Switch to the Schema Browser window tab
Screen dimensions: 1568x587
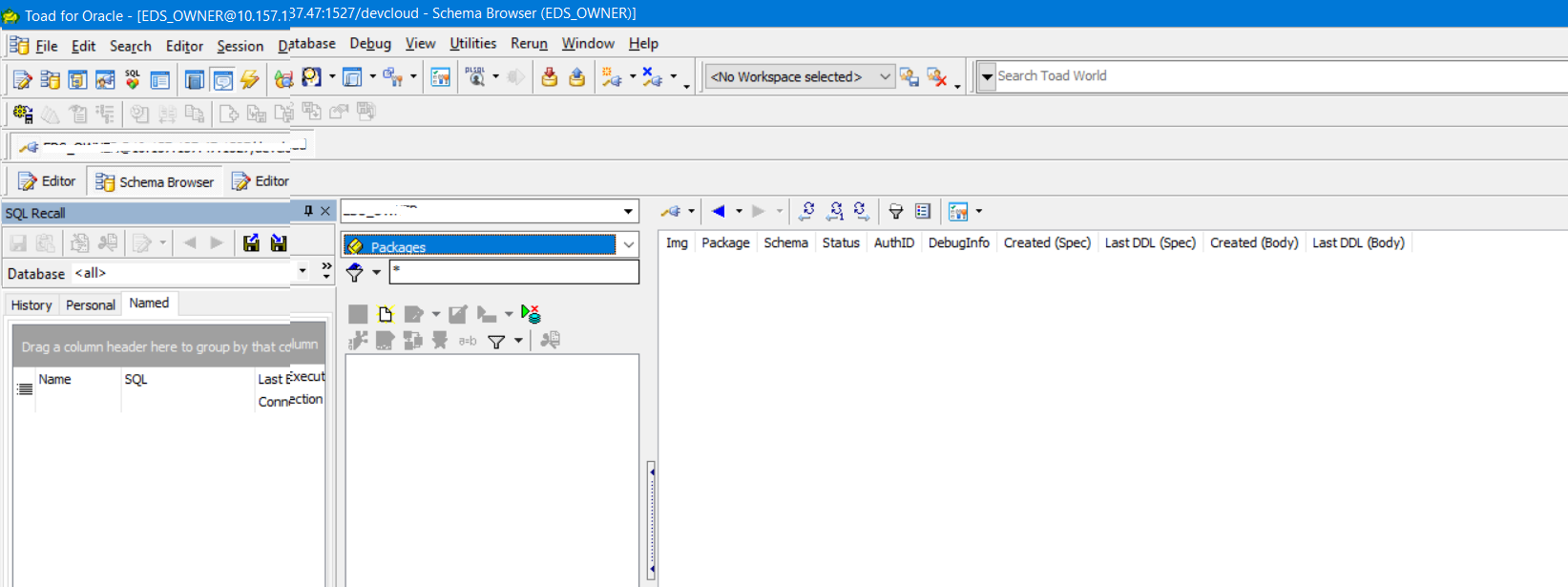pyautogui.click(x=155, y=181)
